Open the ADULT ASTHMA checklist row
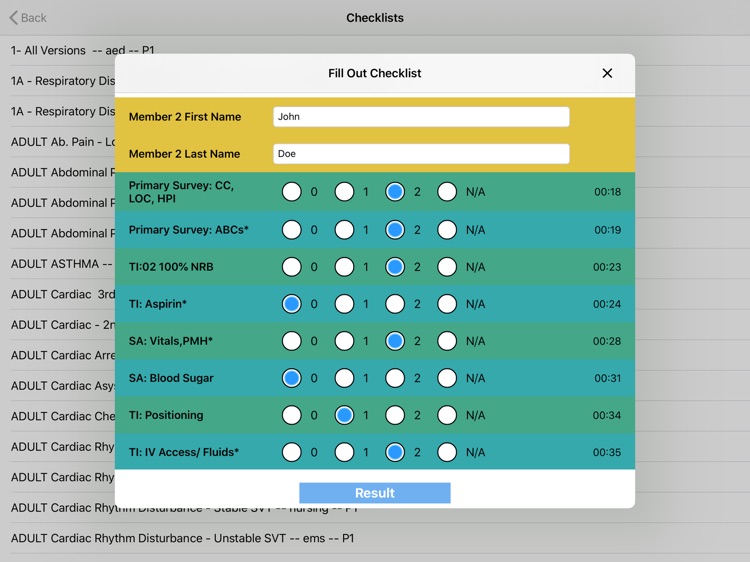The width and height of the screenshot is (750, 562). tap(61, 264)
